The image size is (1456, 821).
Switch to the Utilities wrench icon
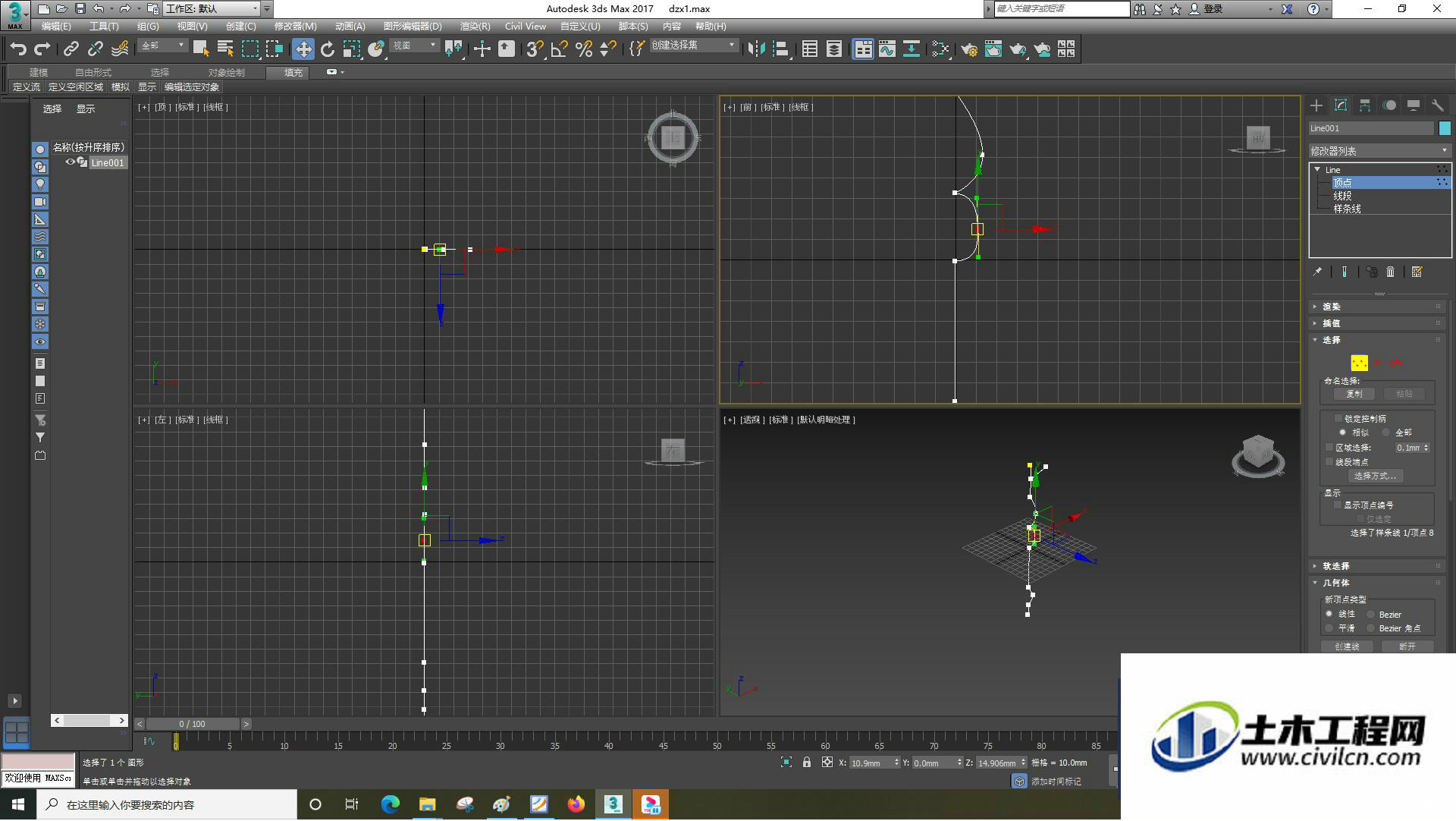[x=1438, y=105]
